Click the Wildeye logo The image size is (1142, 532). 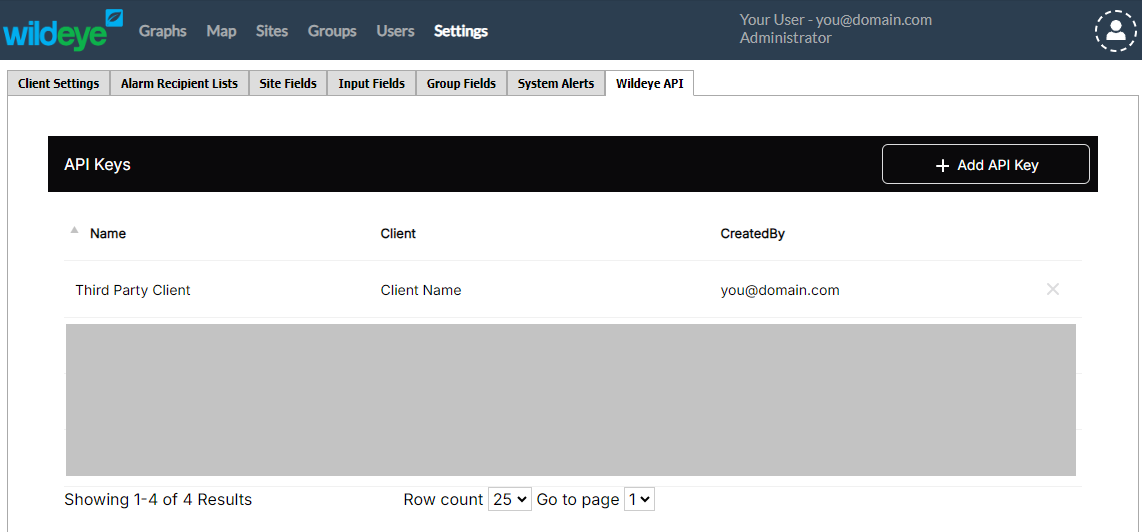click(63, 30)
